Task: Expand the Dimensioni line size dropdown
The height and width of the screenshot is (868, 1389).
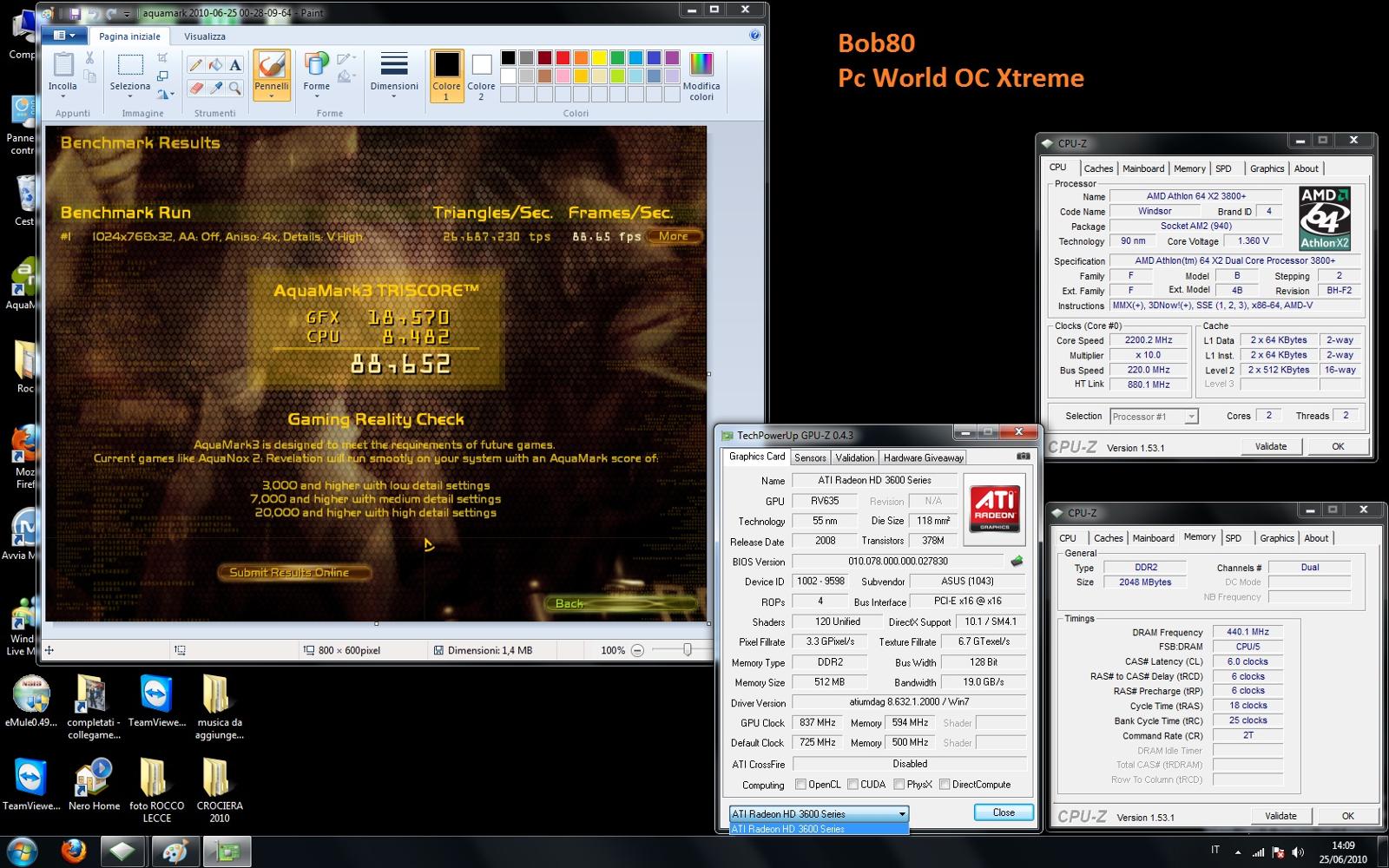Action: [x=394, y=96]
